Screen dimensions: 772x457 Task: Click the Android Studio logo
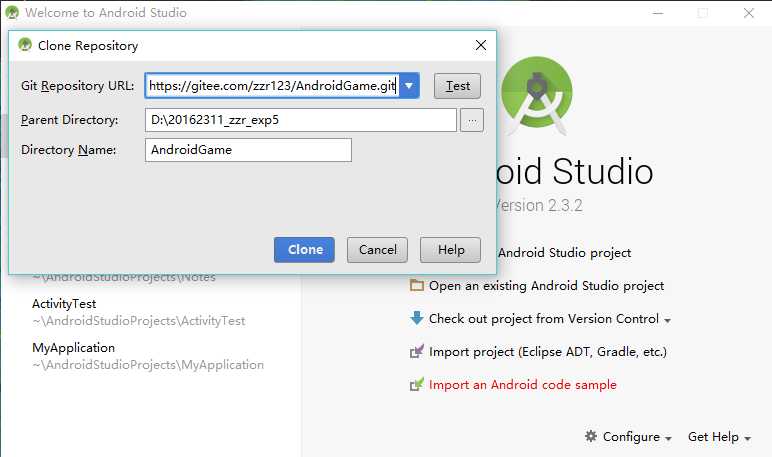(x=537, y=96)
